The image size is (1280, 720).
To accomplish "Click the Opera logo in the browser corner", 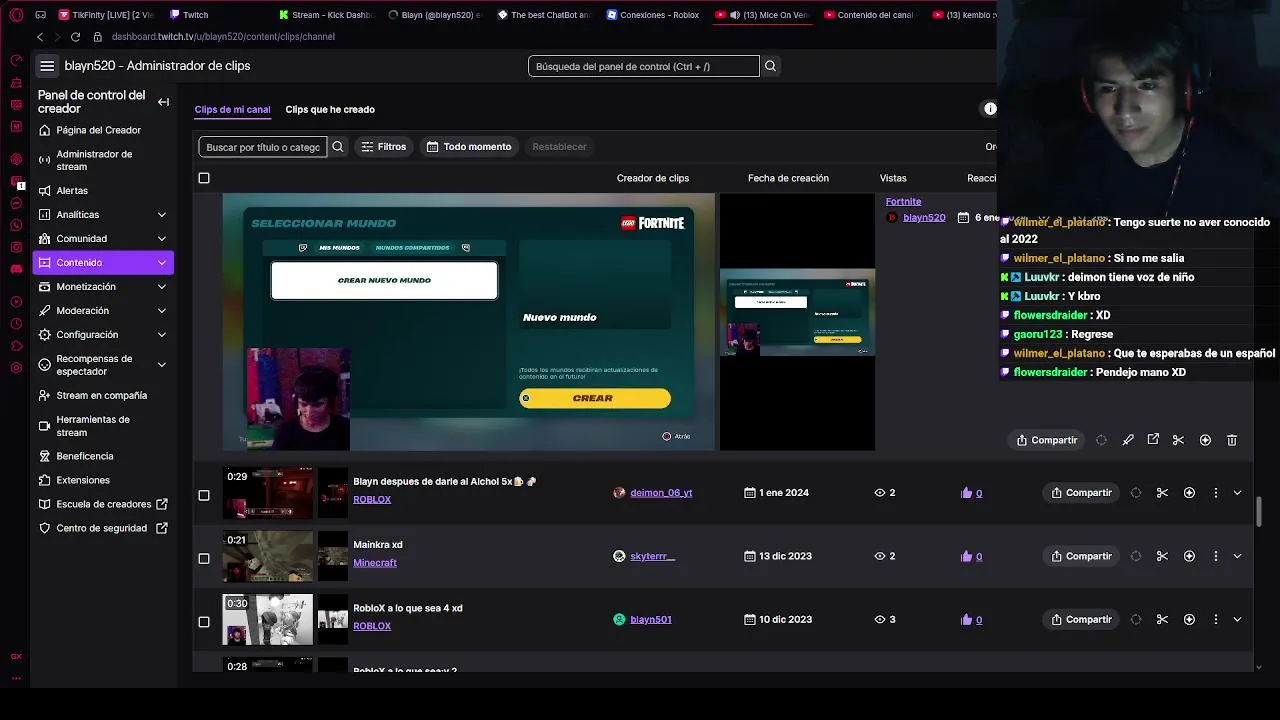I will tap(16, 15).
